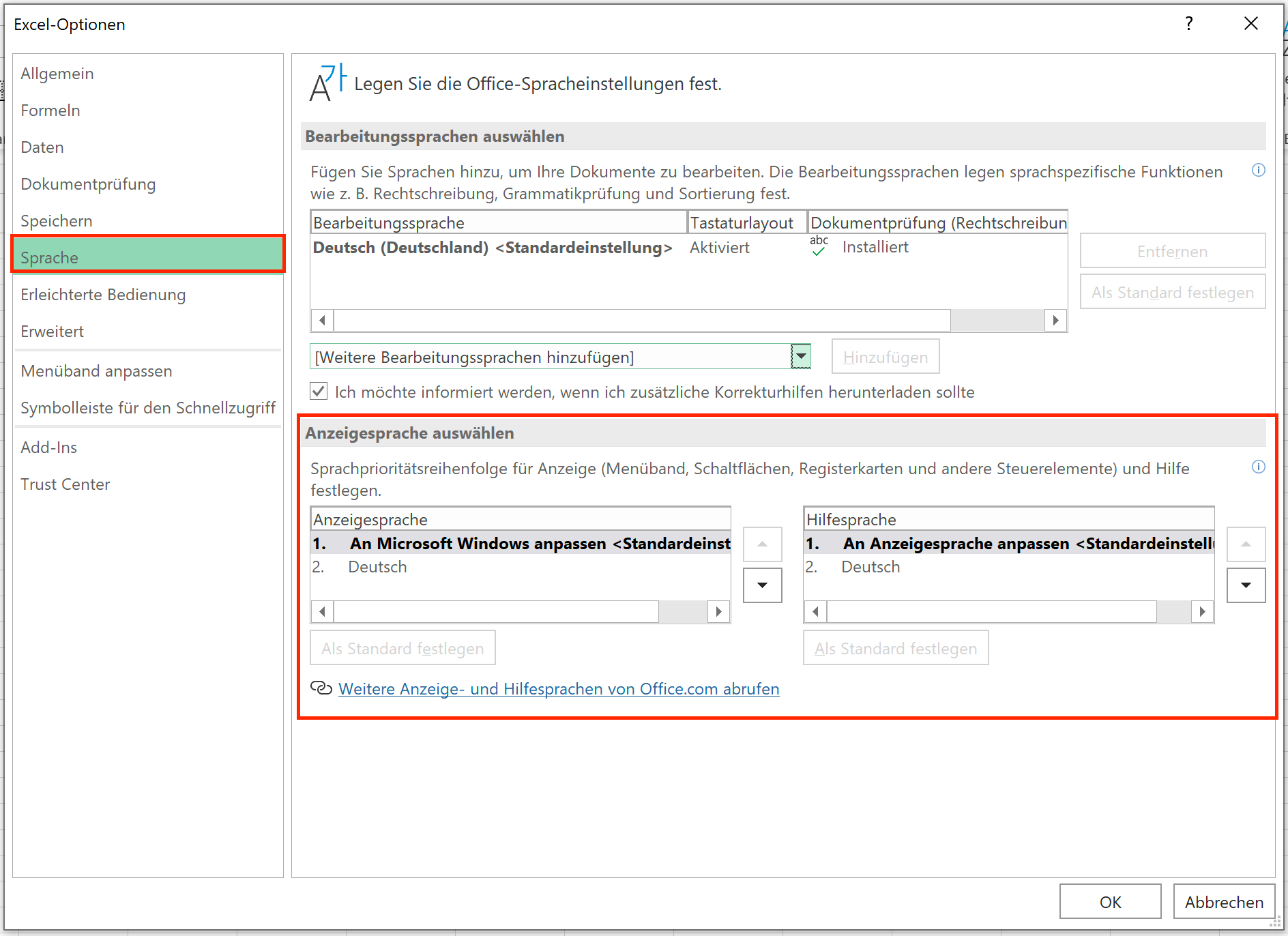Click Als Standard festlegen under Hilfesprache

(895, 647)
